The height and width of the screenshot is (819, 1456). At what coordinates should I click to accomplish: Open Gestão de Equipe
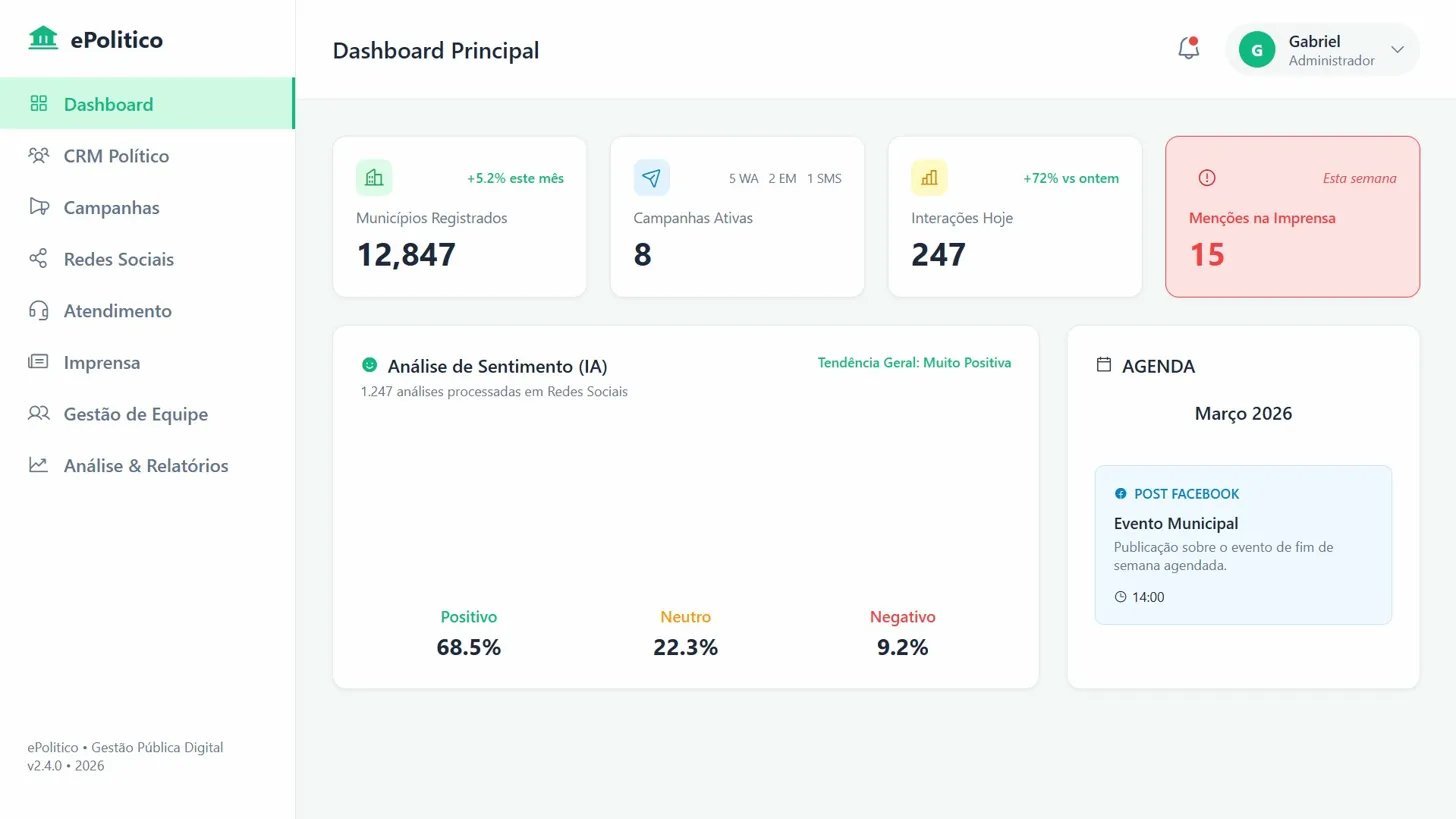coord(135,414)
